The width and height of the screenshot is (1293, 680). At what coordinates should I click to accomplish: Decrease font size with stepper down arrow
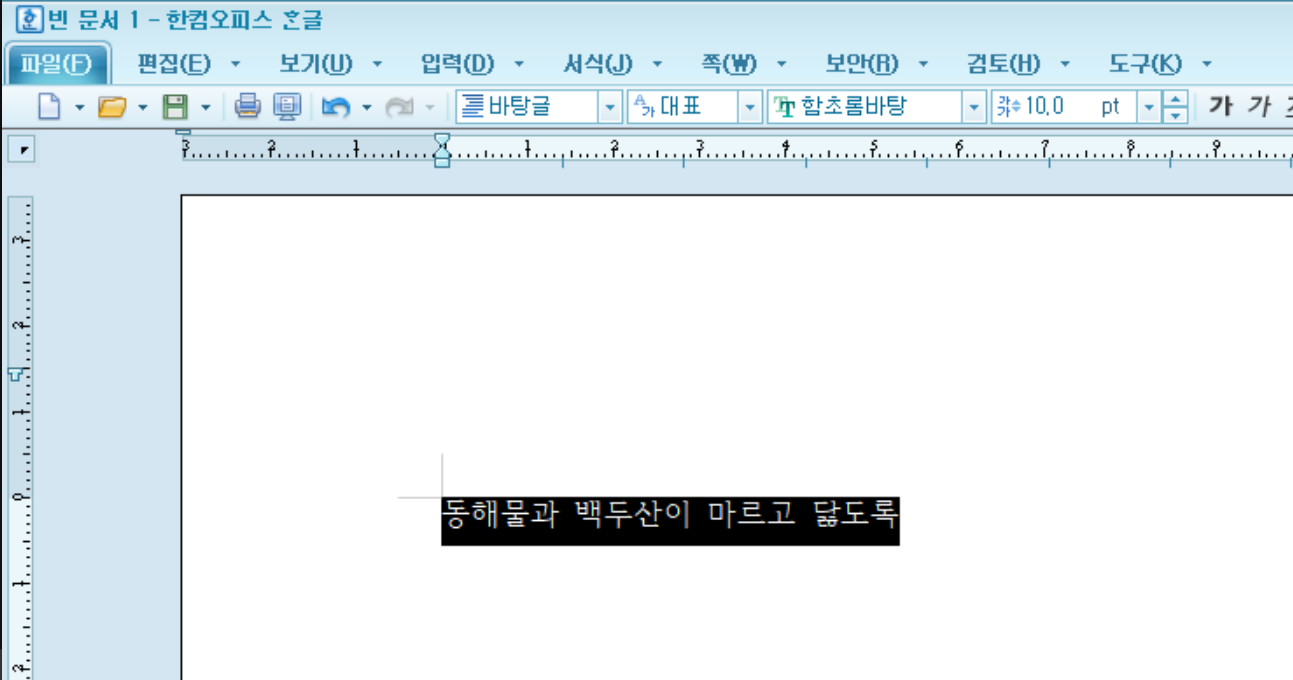pos(1176,114)
